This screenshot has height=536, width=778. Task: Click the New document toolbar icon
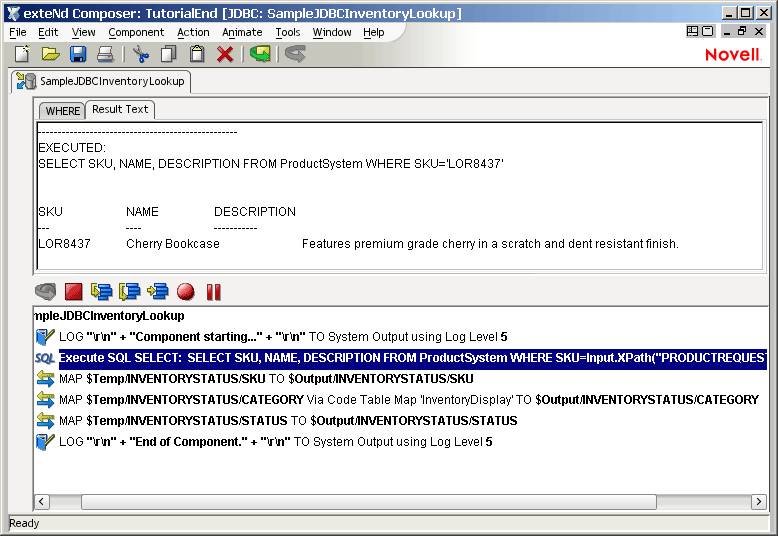pos(22,54)
